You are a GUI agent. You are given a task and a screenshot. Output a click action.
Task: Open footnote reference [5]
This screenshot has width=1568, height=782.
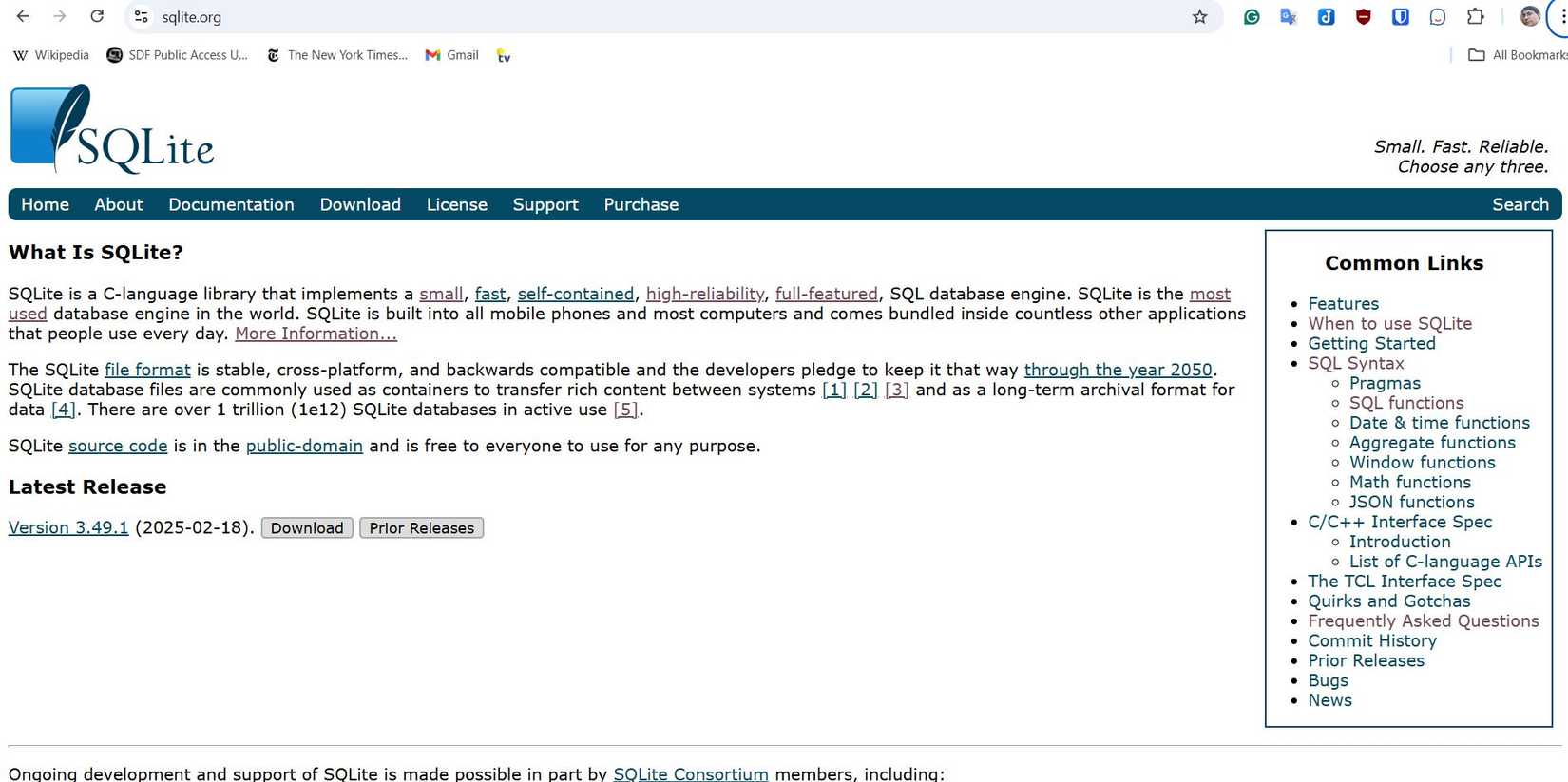(x=626, y=410)
